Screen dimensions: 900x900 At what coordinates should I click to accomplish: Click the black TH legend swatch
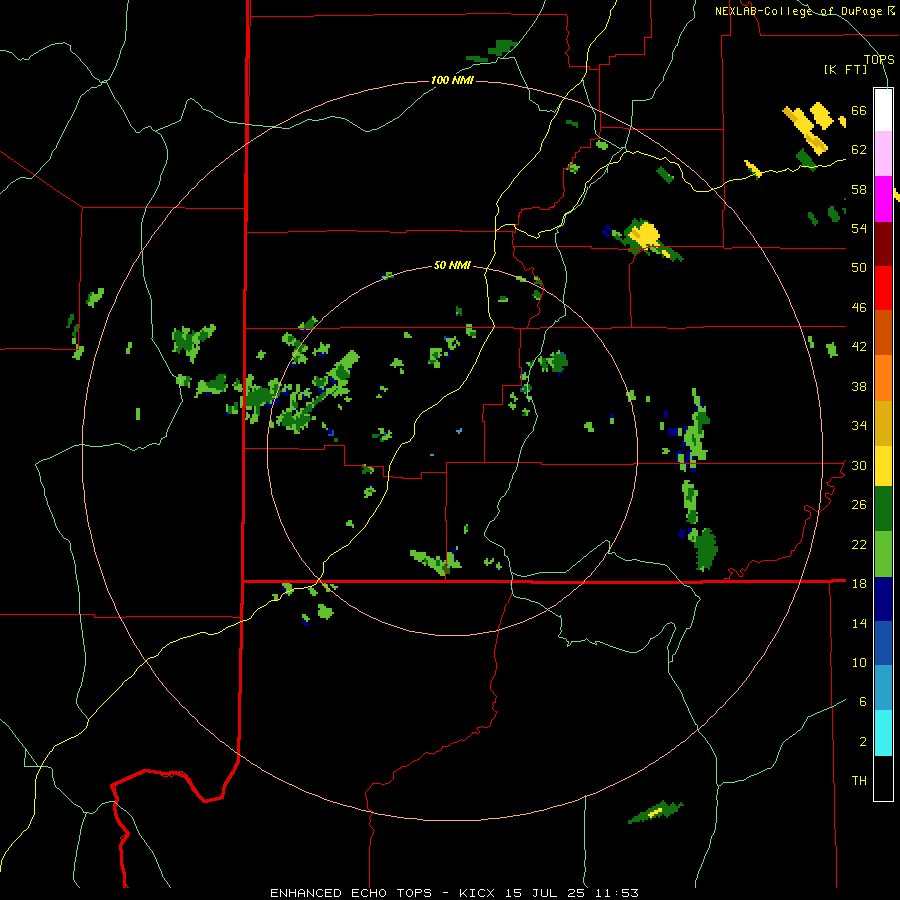(883, 778)
